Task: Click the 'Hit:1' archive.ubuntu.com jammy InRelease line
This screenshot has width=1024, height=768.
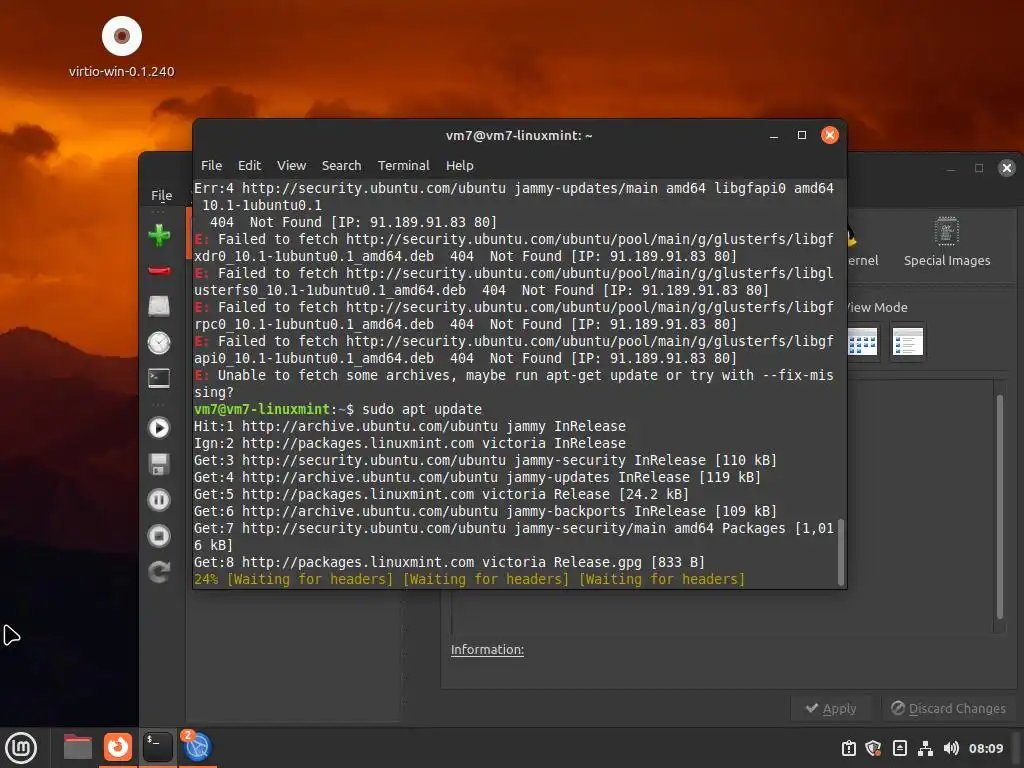Action: click(x=409, y=426)
